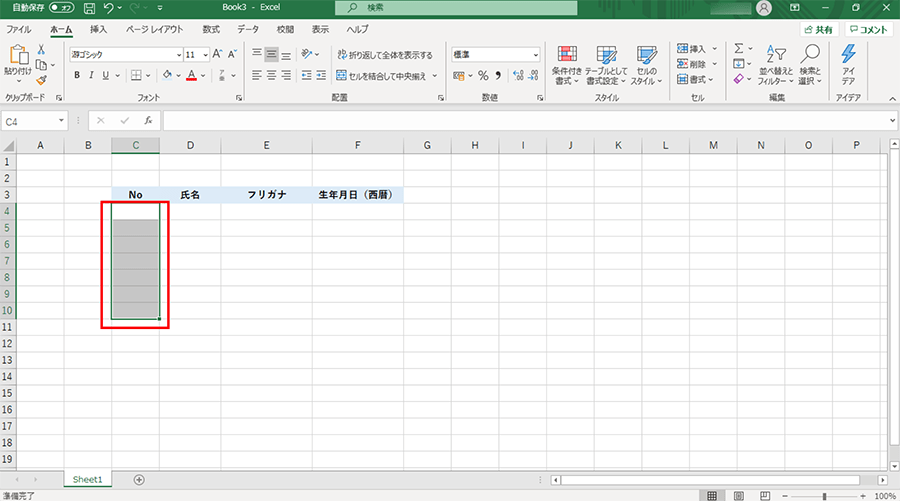Apply the fill color bucket
This screenshot has height=501, width=900.
click(x=167, y=75)
